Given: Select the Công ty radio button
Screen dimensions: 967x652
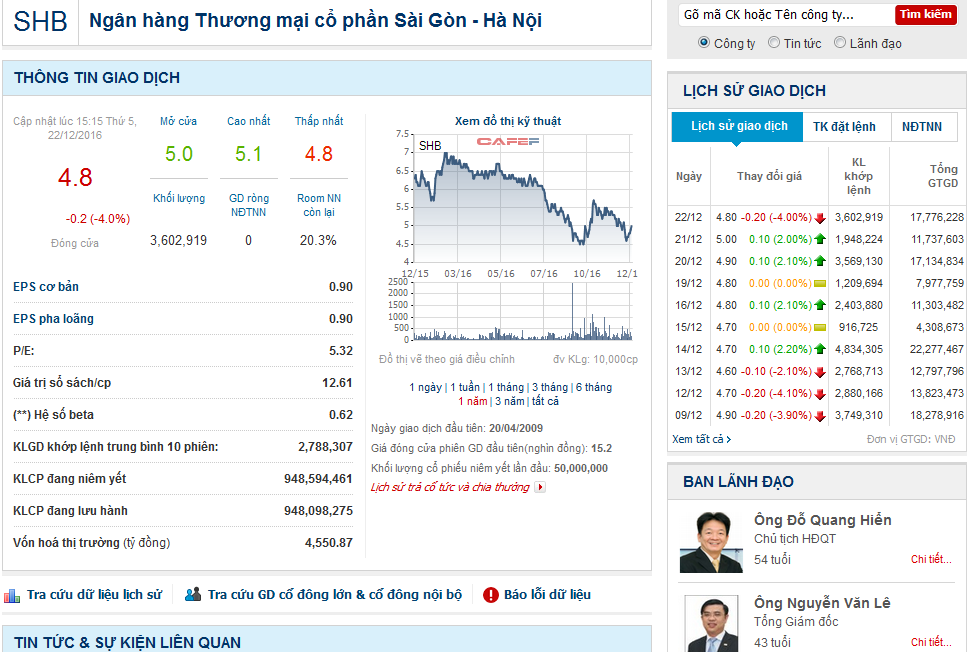Looking at the screenshot, I should [x=704, y=43].
